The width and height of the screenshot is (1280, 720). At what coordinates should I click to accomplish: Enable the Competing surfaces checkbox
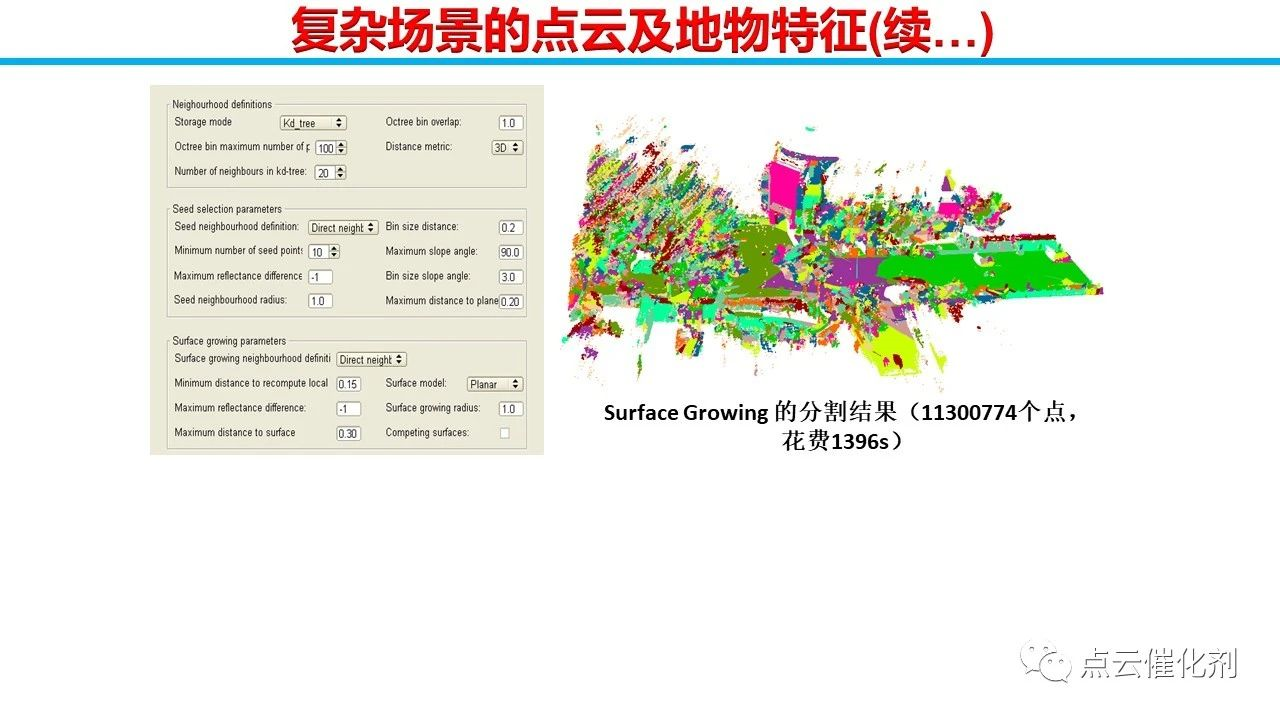504,433
